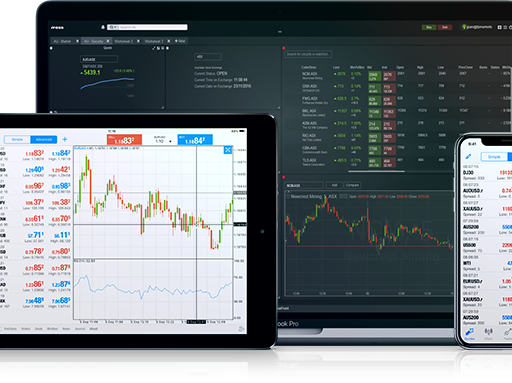Switch tablet view to Simple mode
The height and width of the screenshot is (383, 512).
[x=17, y=139]
